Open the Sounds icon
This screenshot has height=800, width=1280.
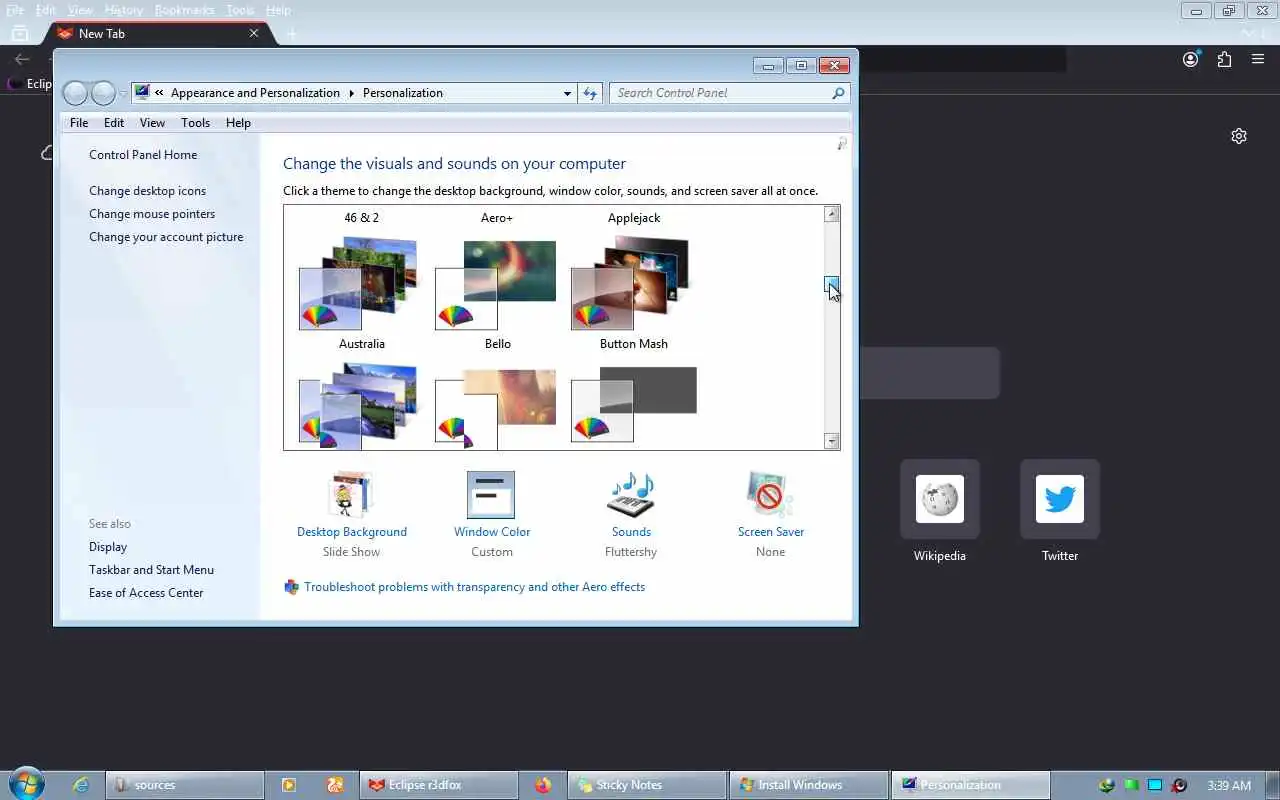click(631, 495)
